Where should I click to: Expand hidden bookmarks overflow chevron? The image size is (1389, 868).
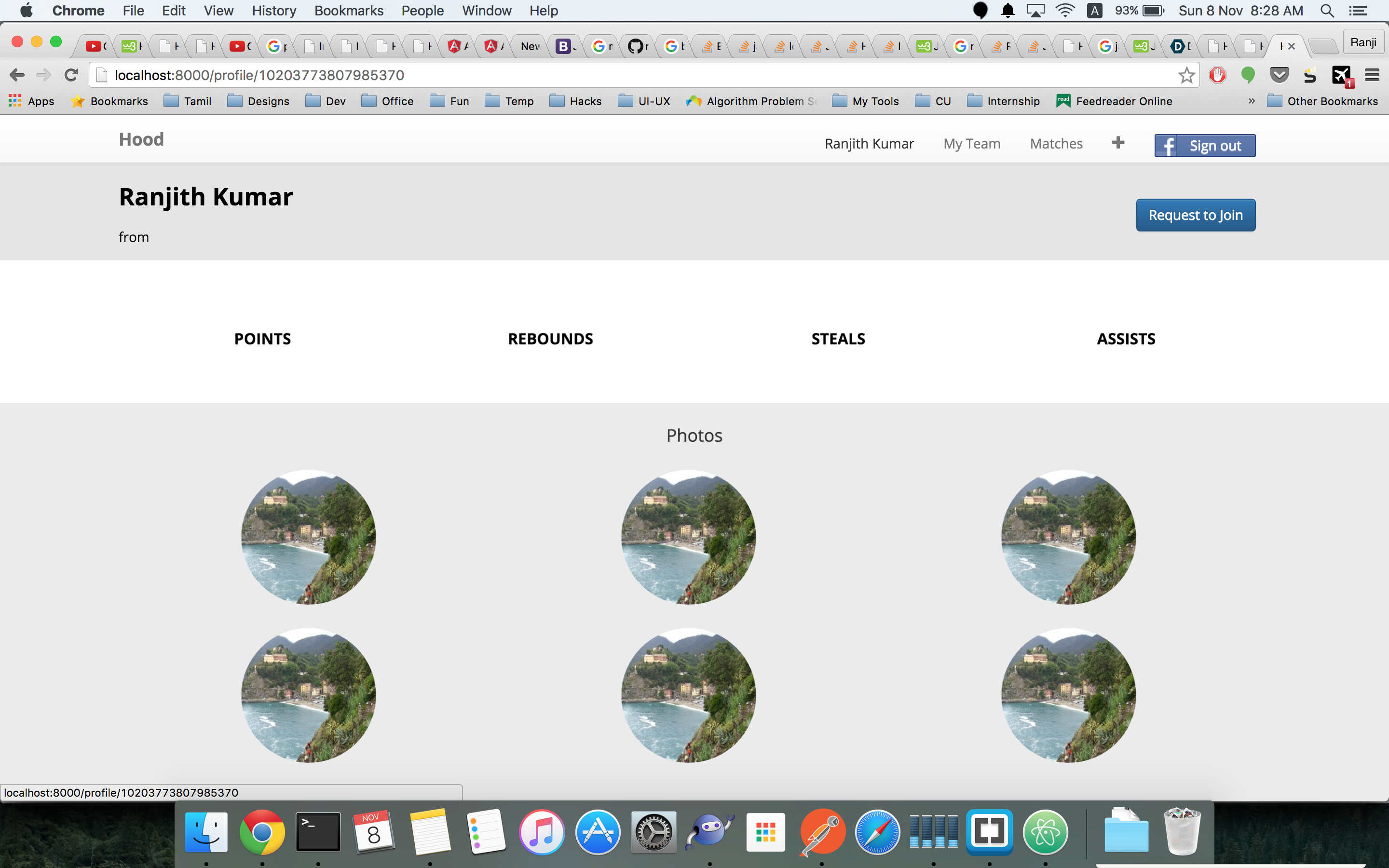click(1251, 101)
